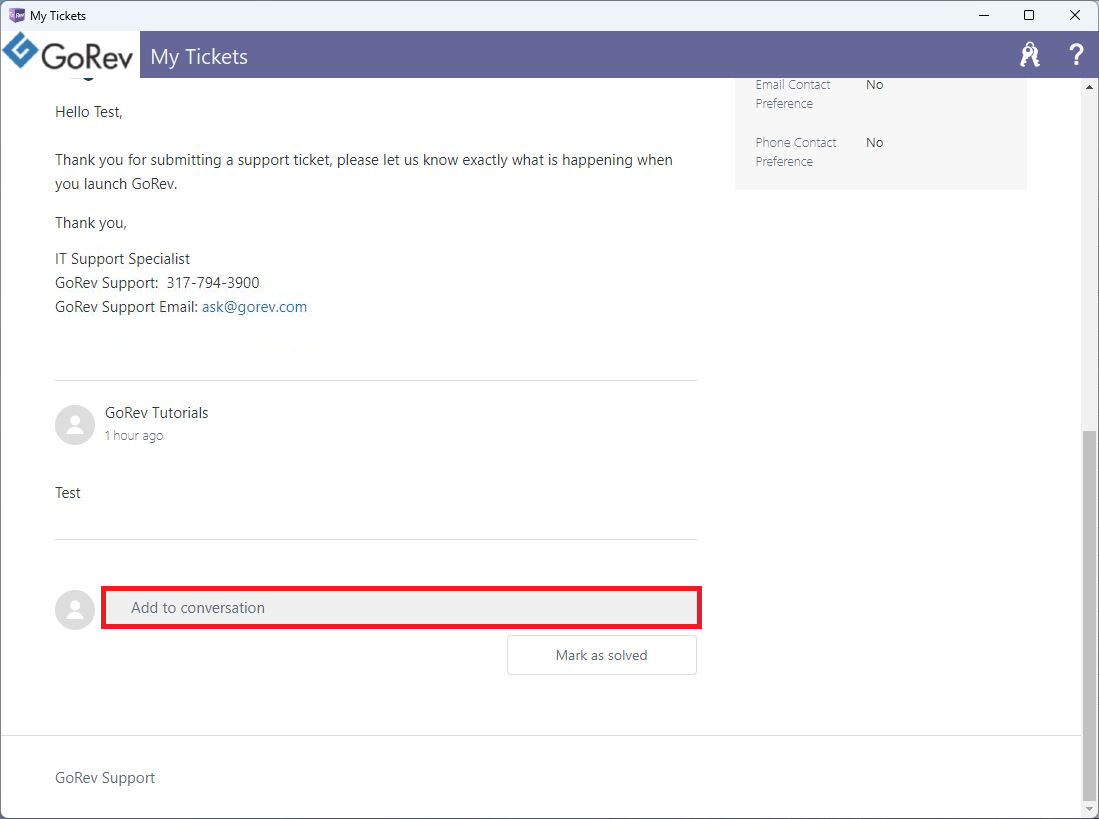Click the scrollbar up arrow
The height and width of the screenshot is (819, 1099).
pos(1090,87)
